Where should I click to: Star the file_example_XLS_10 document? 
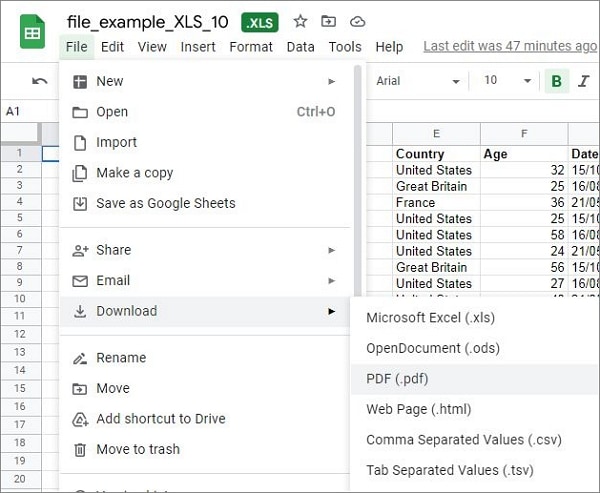(300, 21)
